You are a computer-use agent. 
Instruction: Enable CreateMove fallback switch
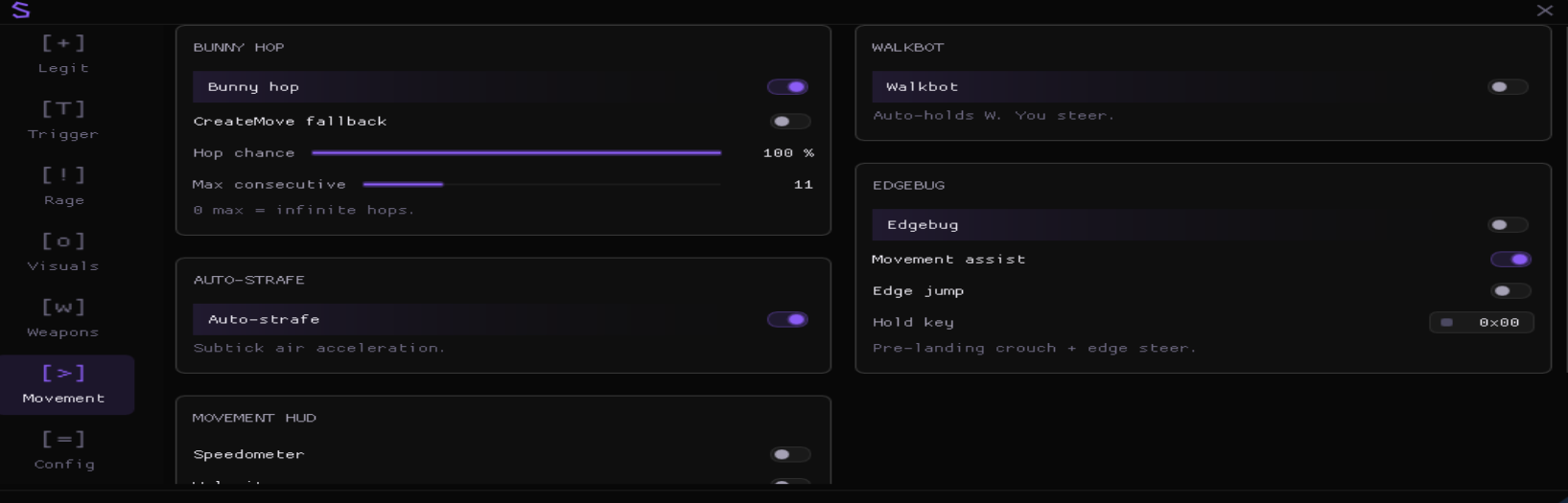pos(790,122)
